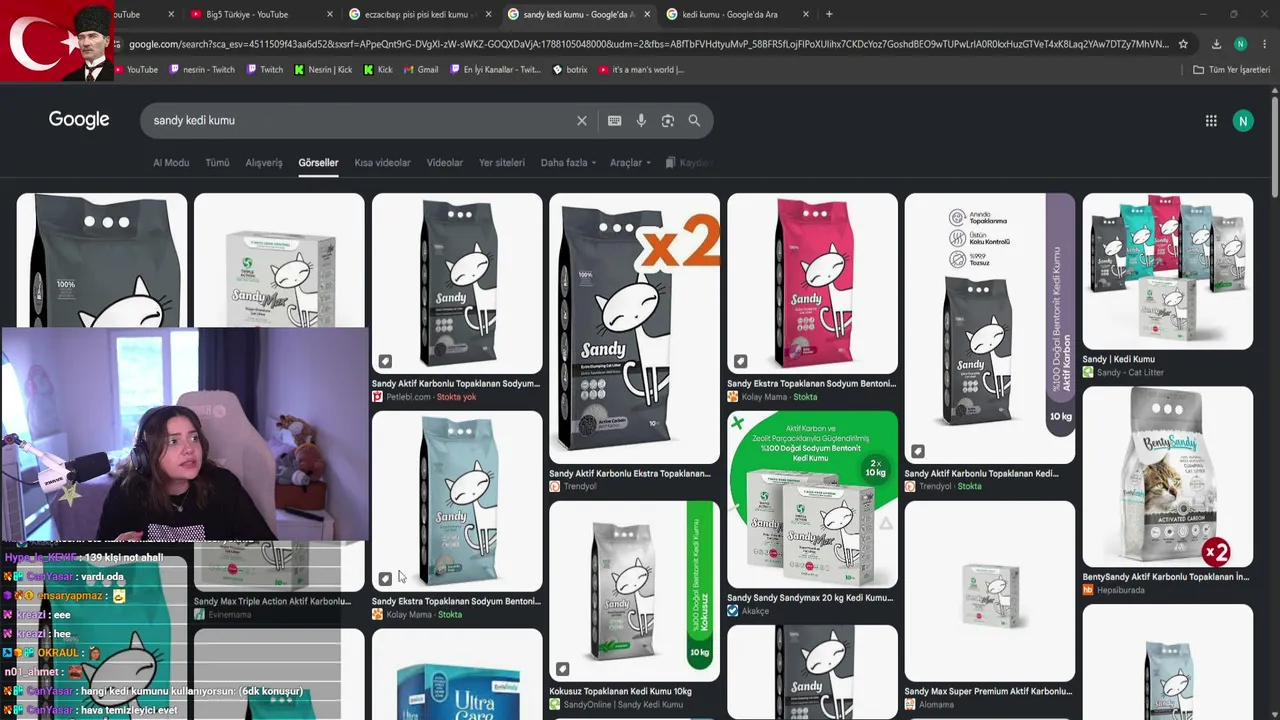
Task: Open the Tüm Yer İşaretleri bookmarks folder
Action: tap(1231, 70)
